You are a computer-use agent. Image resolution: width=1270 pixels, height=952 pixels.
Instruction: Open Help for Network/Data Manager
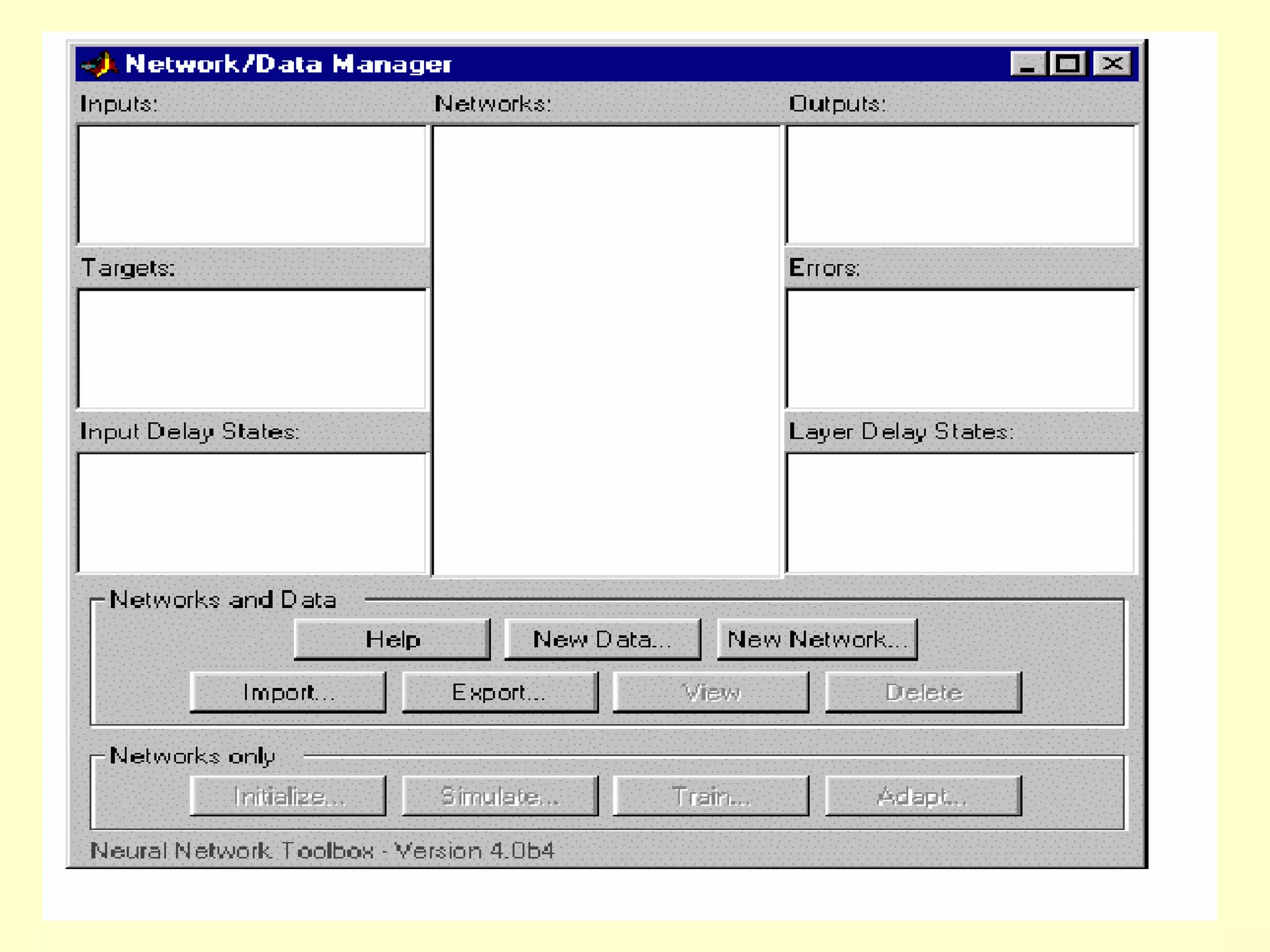point(392,639)
